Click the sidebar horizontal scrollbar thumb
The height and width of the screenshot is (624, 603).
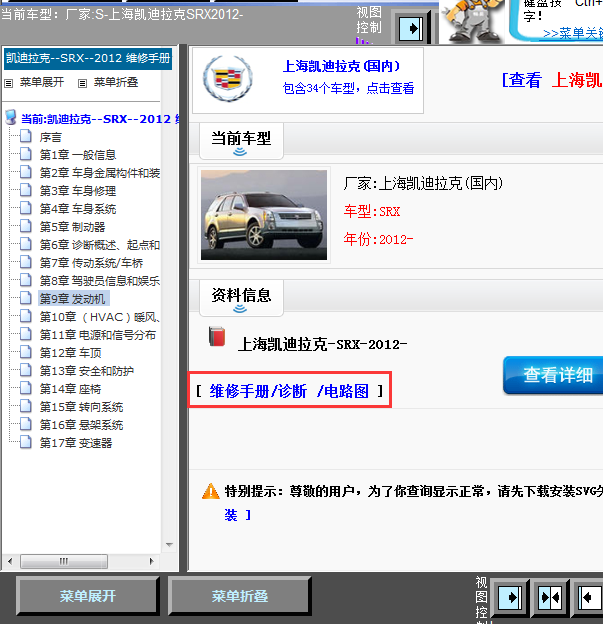point(64,562)
